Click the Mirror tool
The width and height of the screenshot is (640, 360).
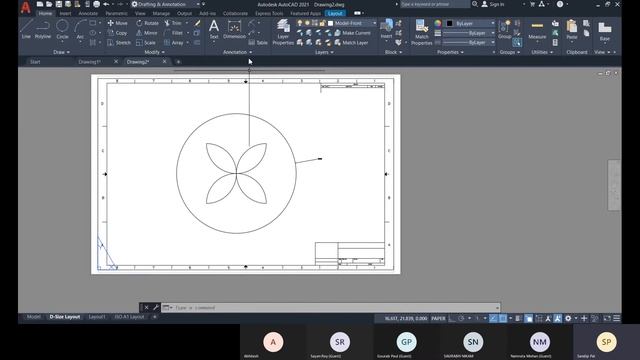147,33
